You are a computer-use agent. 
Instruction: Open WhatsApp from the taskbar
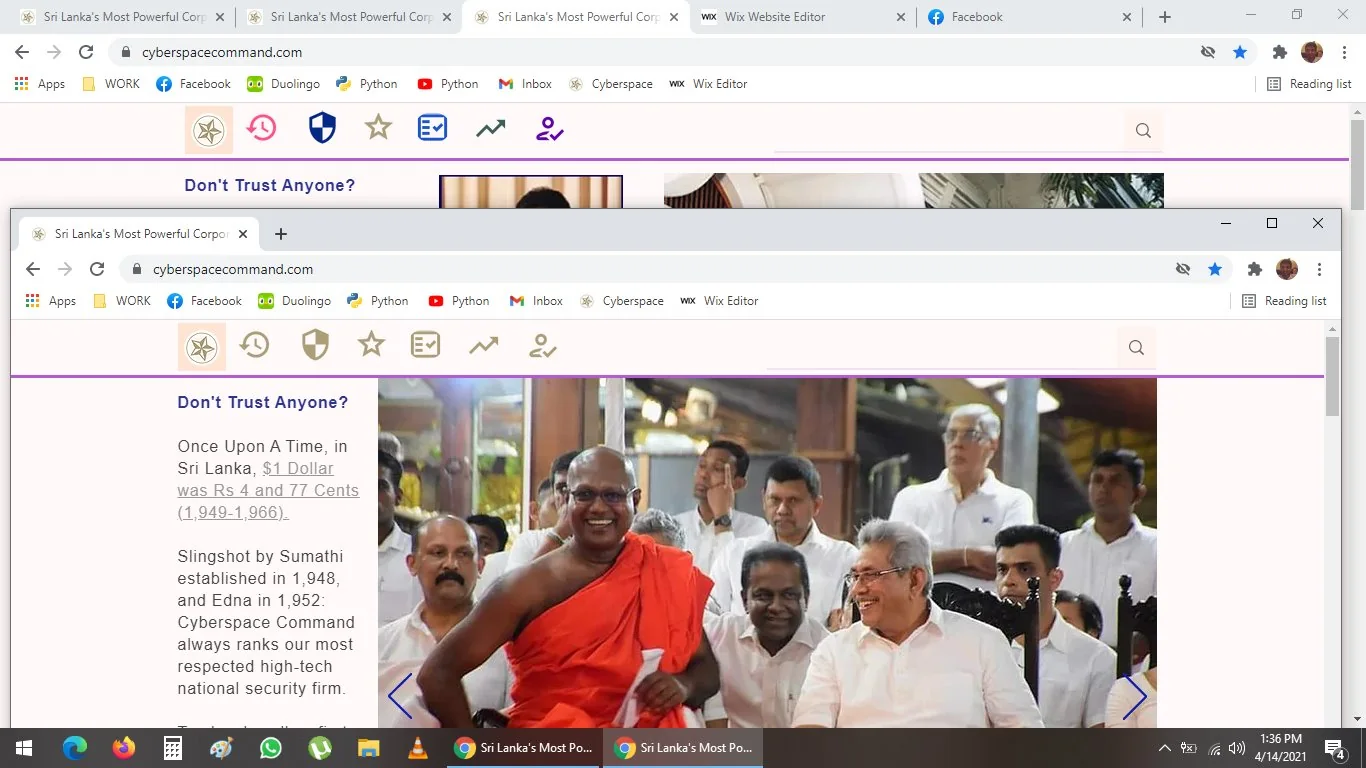click(x=271, y=748)
